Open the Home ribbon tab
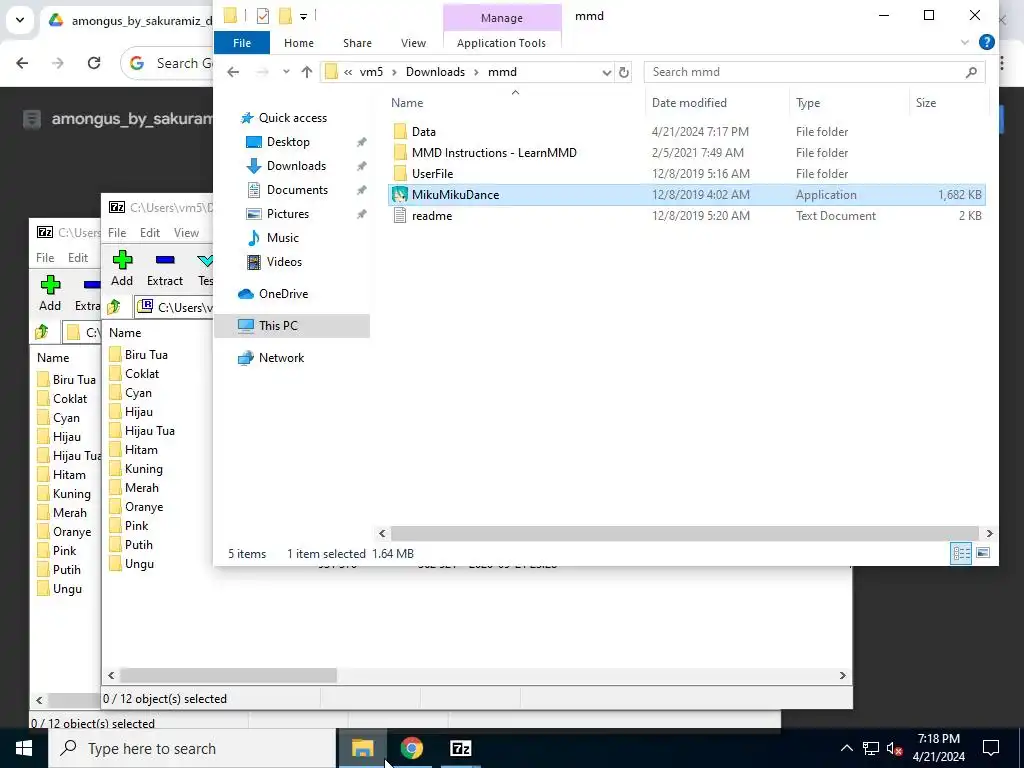Screen dimensions: 1024x768 click(298, 43)
